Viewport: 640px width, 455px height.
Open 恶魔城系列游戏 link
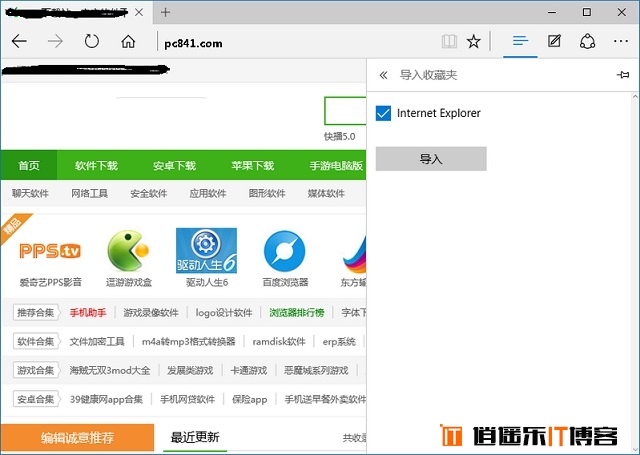(316, 370)
